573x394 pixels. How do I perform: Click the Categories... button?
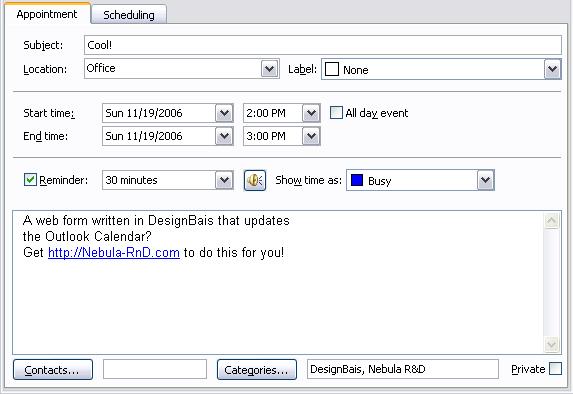[257, 370]
